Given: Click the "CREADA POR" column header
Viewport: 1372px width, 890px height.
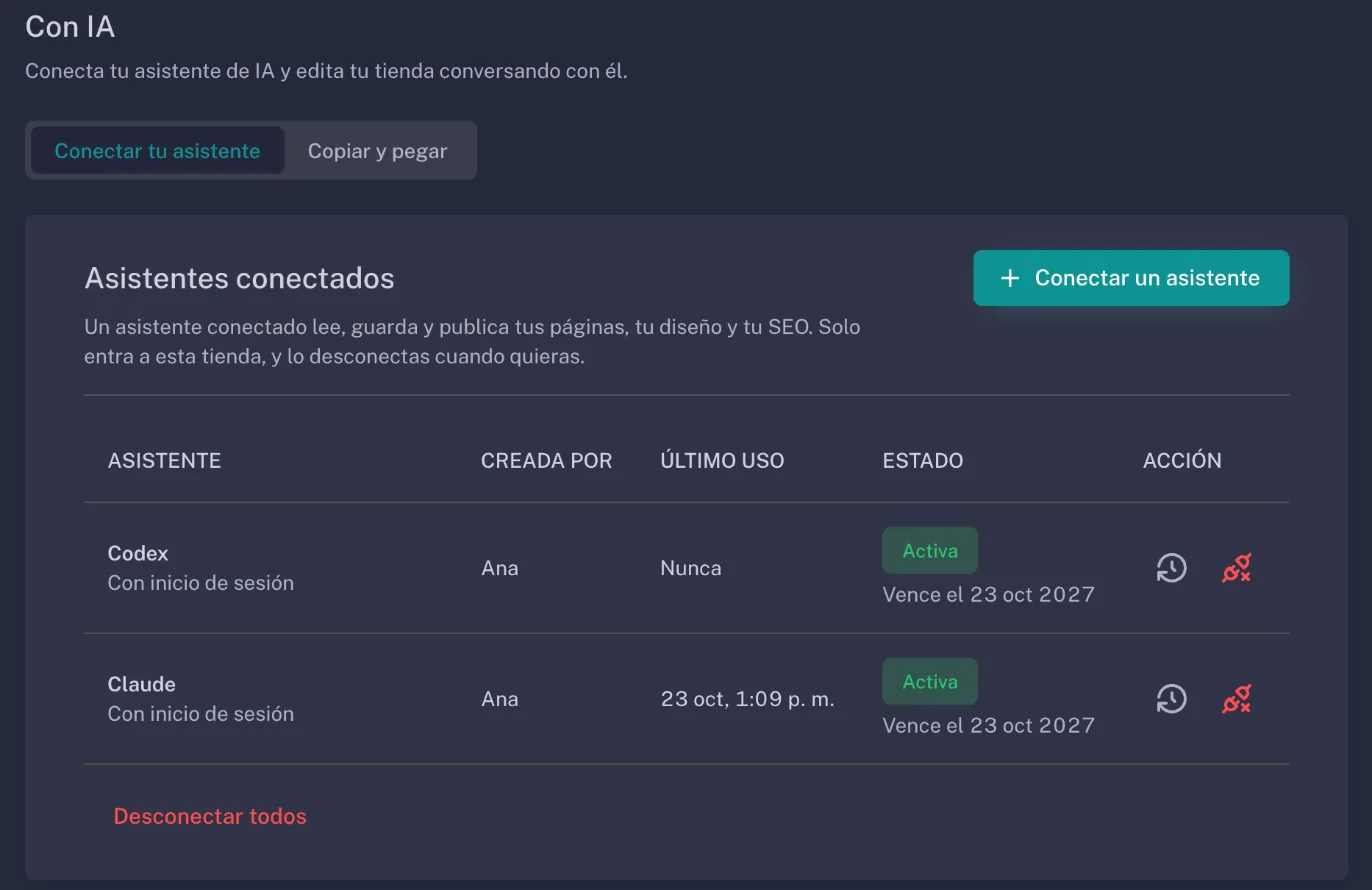Looking at the screenshot, I should tap(547, 460).
